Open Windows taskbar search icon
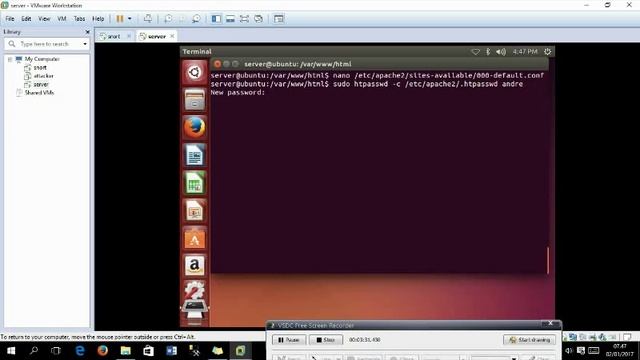The height and width of the screenshot is (360, 640). (x=34, y=351)
